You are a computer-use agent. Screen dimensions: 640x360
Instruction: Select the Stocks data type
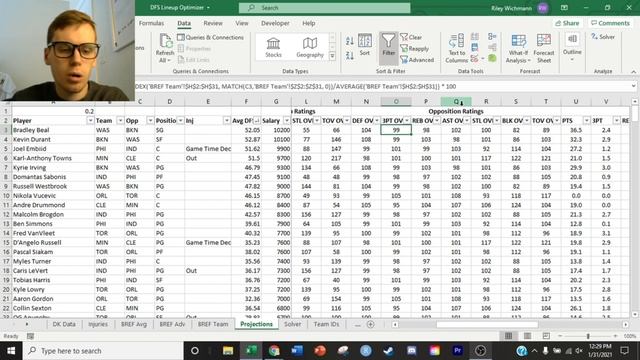tap(273, 47)
